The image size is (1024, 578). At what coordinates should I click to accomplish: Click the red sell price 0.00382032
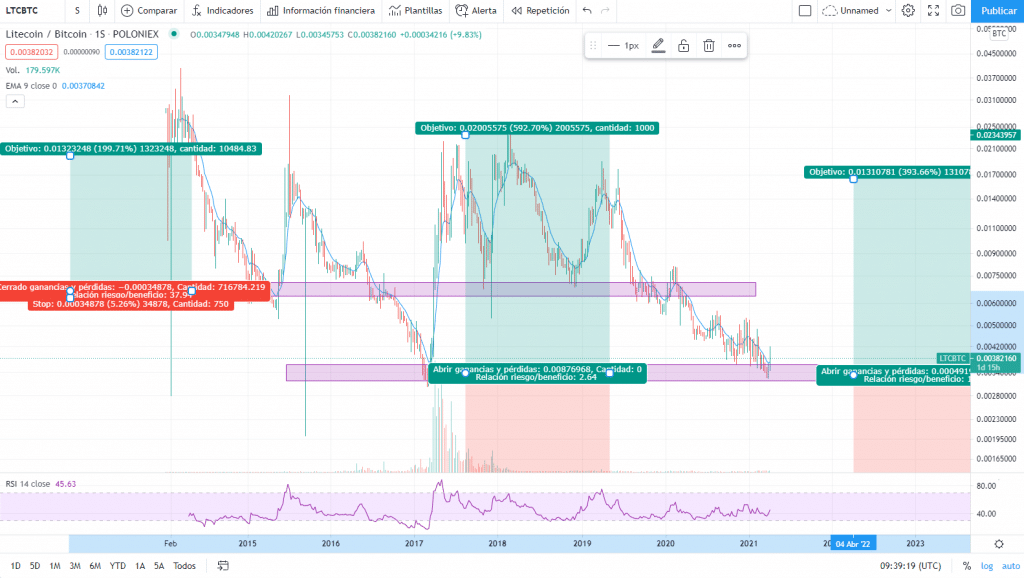tap(31, 52)
